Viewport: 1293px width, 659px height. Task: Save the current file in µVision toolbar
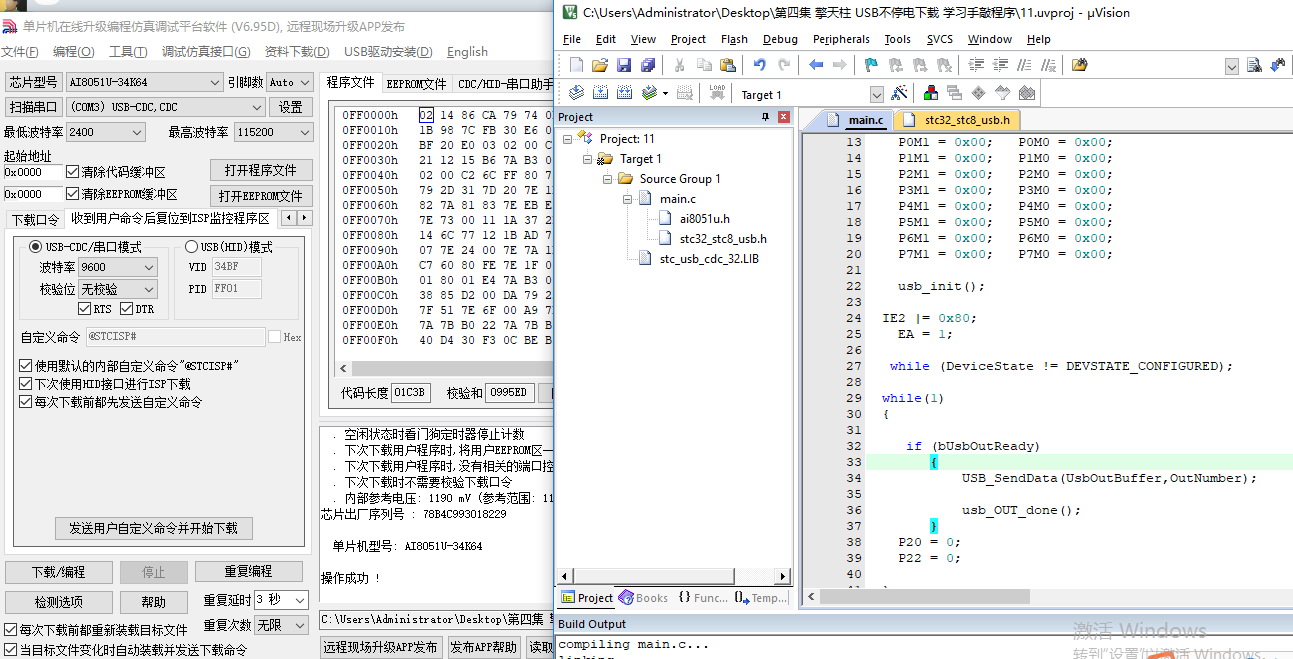click(x=624, y=65)
